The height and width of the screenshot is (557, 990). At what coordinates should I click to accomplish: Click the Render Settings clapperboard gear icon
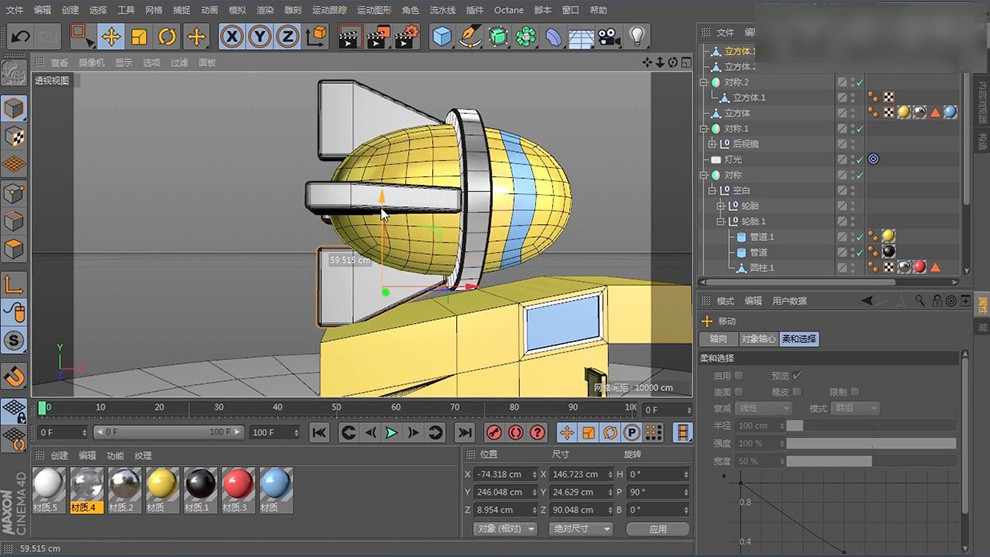pos(406,37)
